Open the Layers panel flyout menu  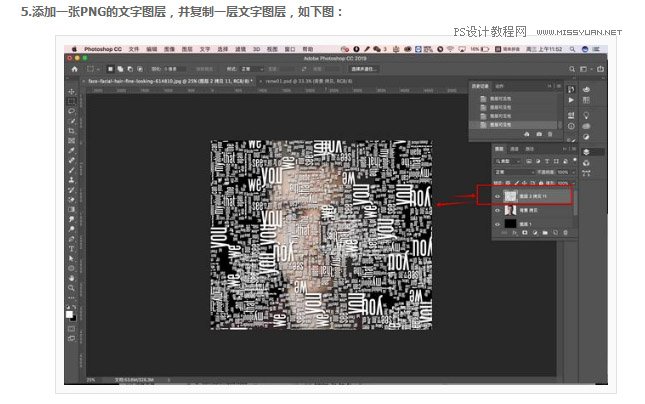pos(573,149)
